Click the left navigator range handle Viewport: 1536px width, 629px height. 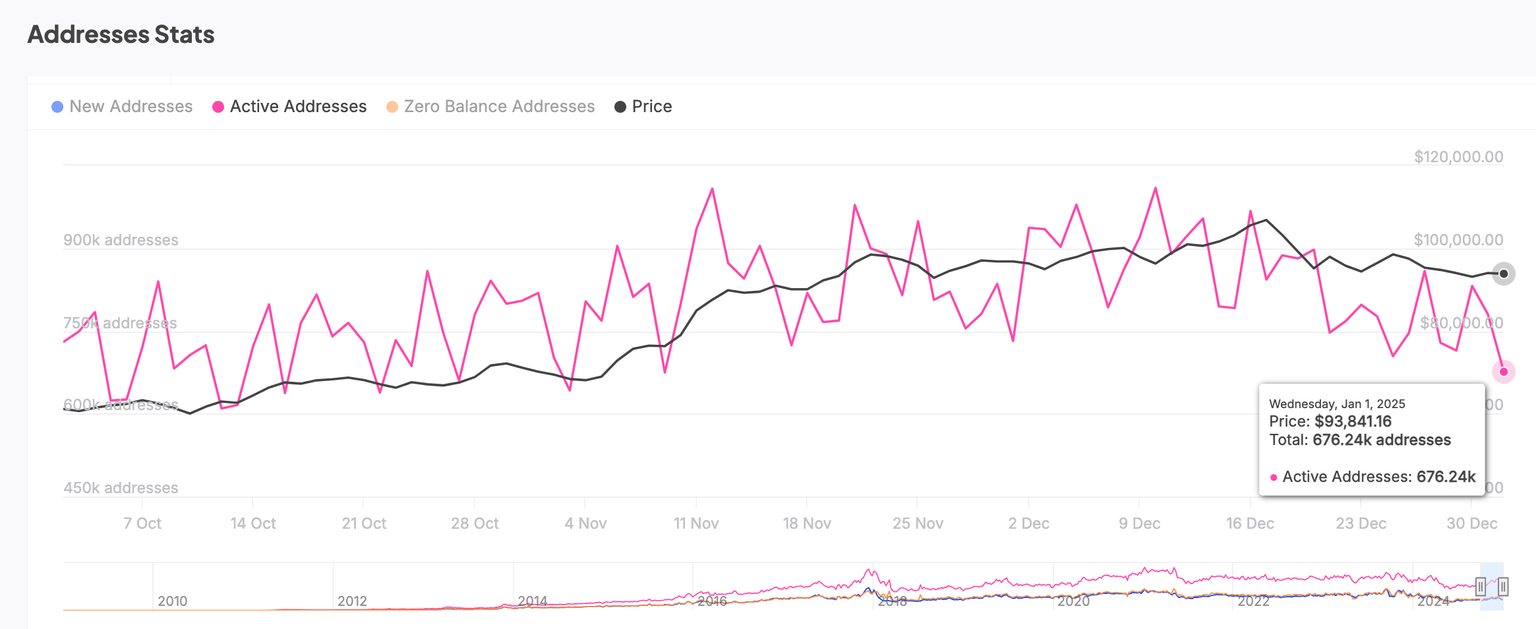point(1481,587)
